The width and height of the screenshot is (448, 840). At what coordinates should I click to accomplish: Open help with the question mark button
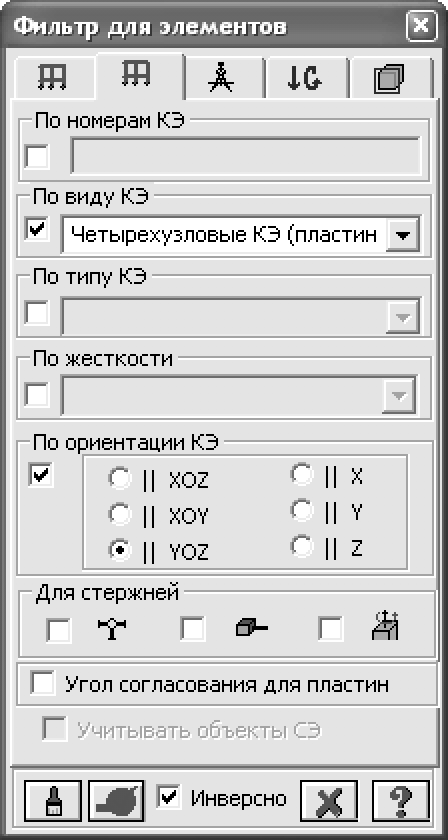pos(401,801)
